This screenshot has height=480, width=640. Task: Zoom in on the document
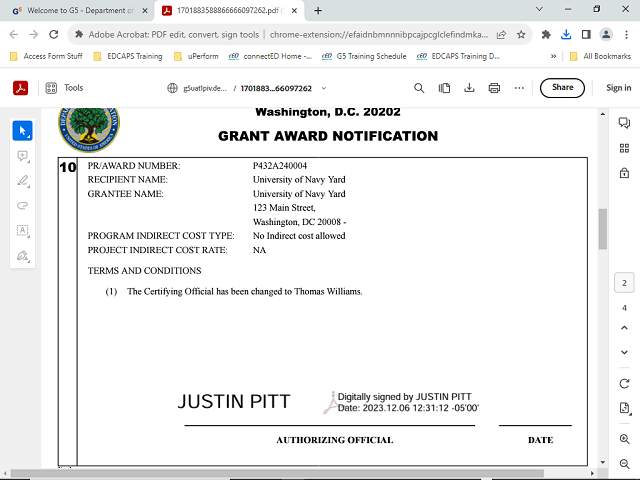click(x=624, y=439)
